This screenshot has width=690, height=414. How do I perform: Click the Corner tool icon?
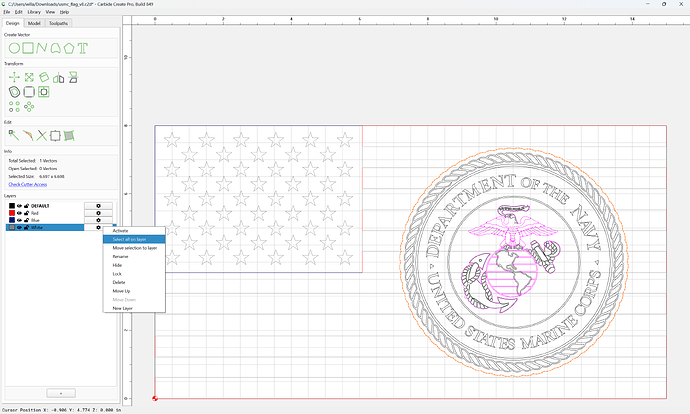(29, 92)
